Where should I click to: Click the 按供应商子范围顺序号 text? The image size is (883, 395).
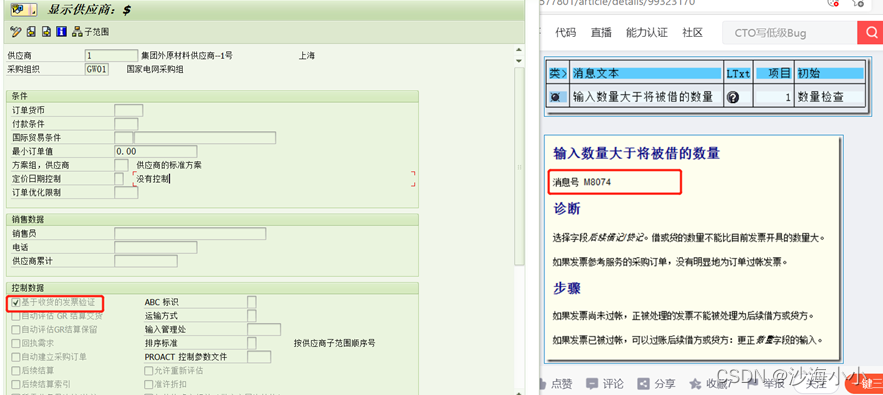coord(335,343)
